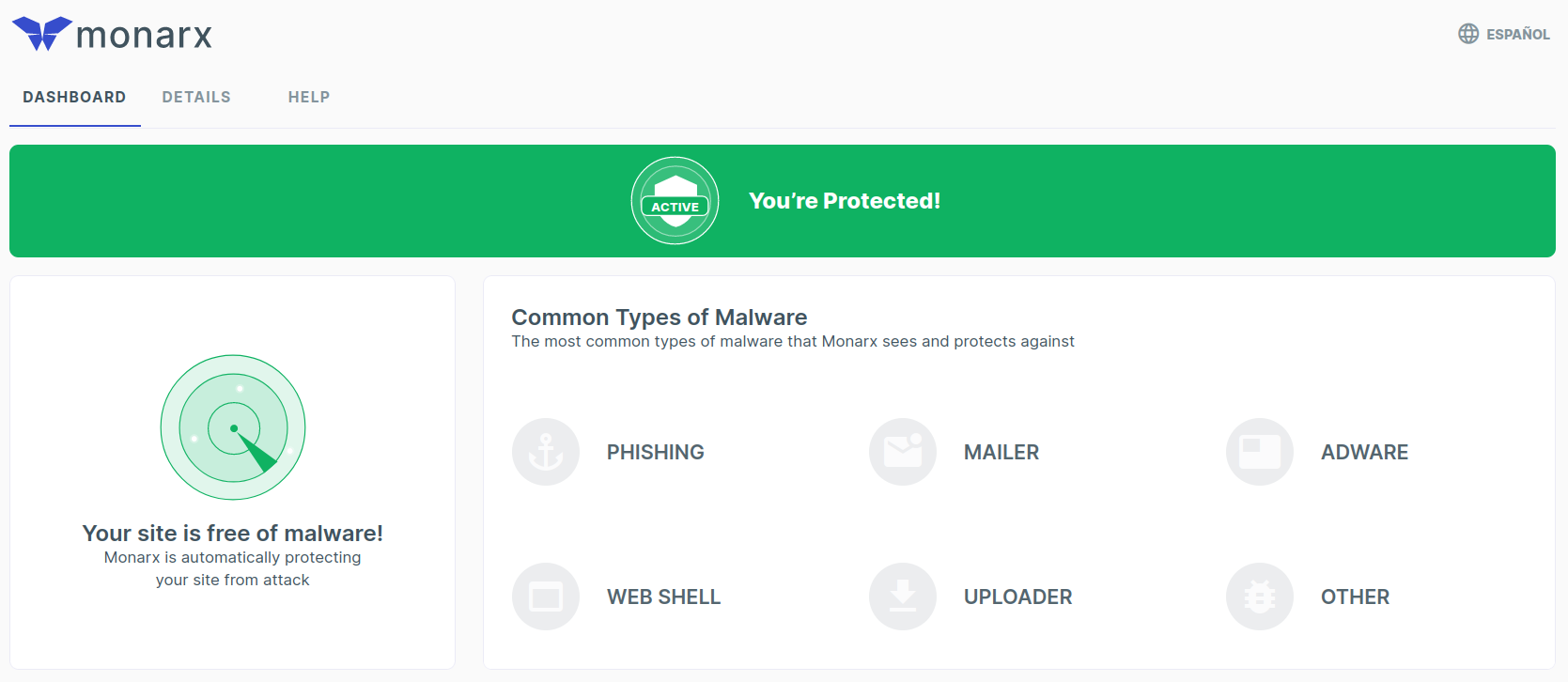Click the Active shield badge icon

[x=675, y=201]
